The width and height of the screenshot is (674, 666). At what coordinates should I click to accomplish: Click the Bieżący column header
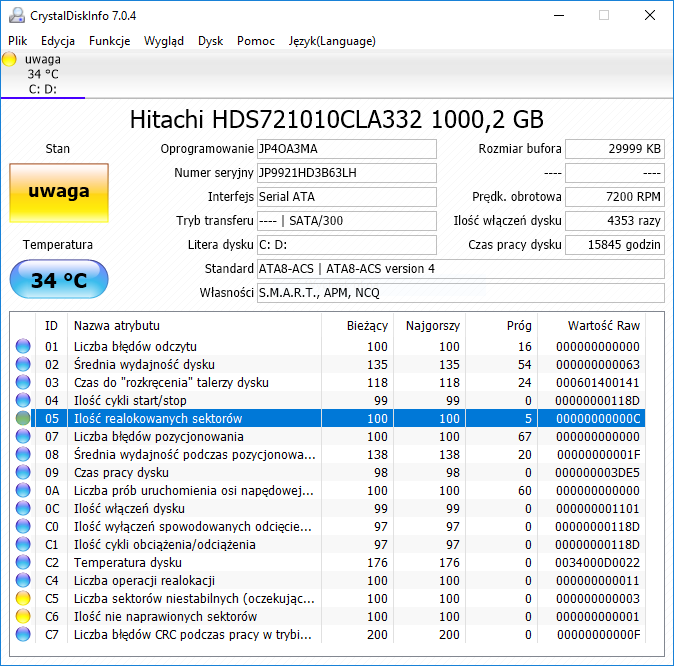357,326
